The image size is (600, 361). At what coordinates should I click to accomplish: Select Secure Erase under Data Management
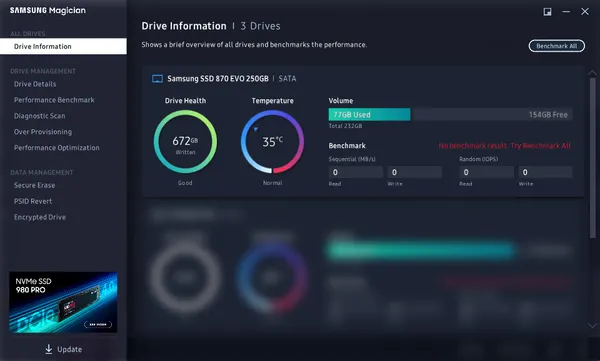click(34, 185)
